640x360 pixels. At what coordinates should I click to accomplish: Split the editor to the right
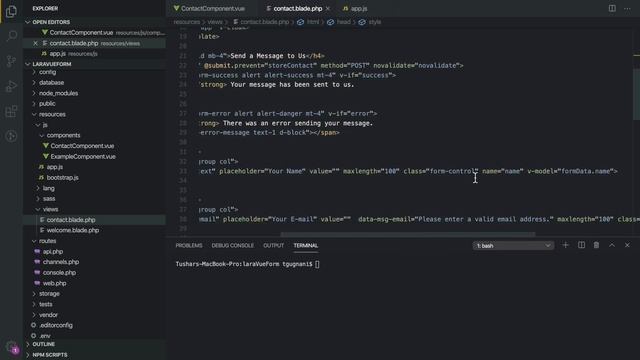612,8
